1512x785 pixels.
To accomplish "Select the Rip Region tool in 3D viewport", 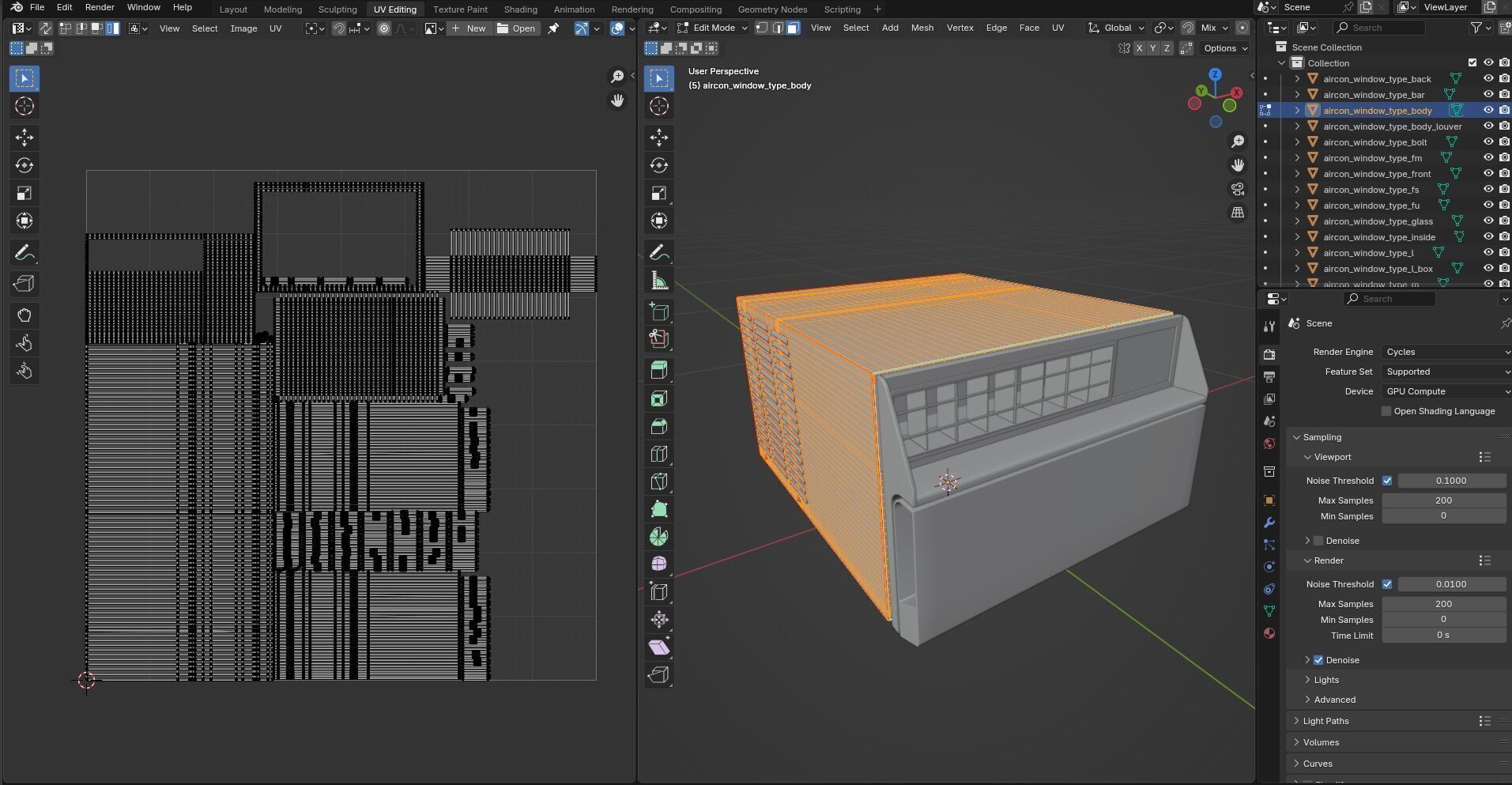I will [x=659, y=675].
